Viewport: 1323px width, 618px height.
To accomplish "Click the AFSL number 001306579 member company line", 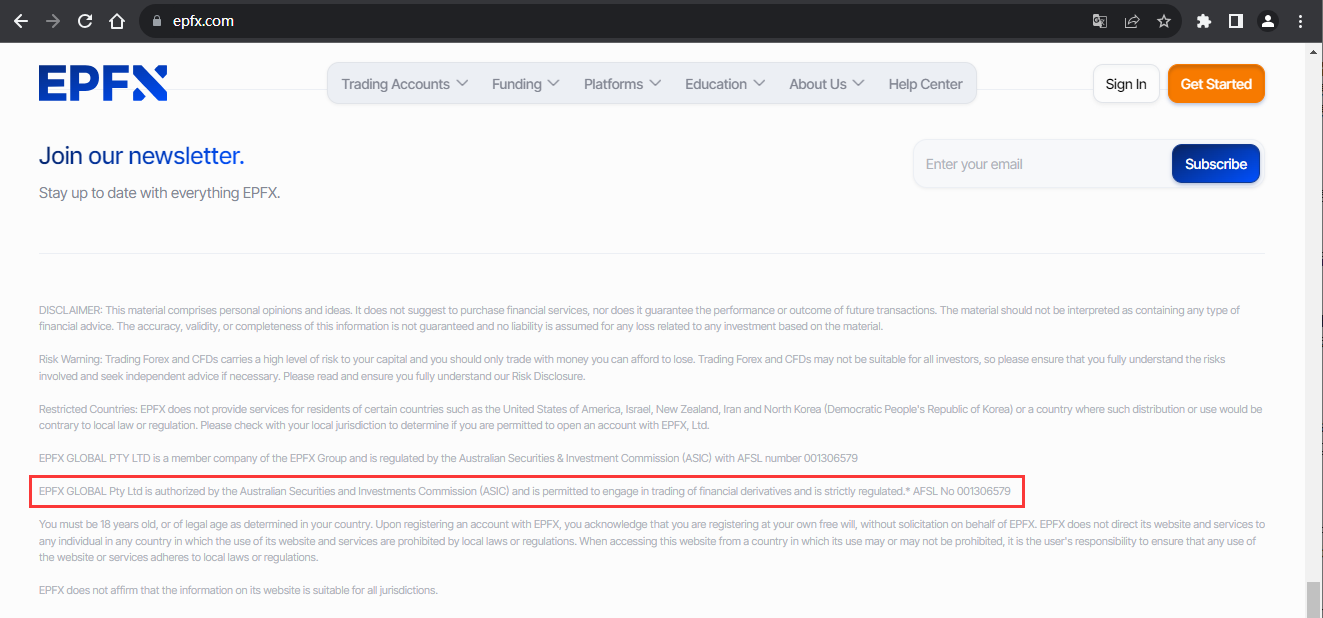I will click(x=448, y=458).
